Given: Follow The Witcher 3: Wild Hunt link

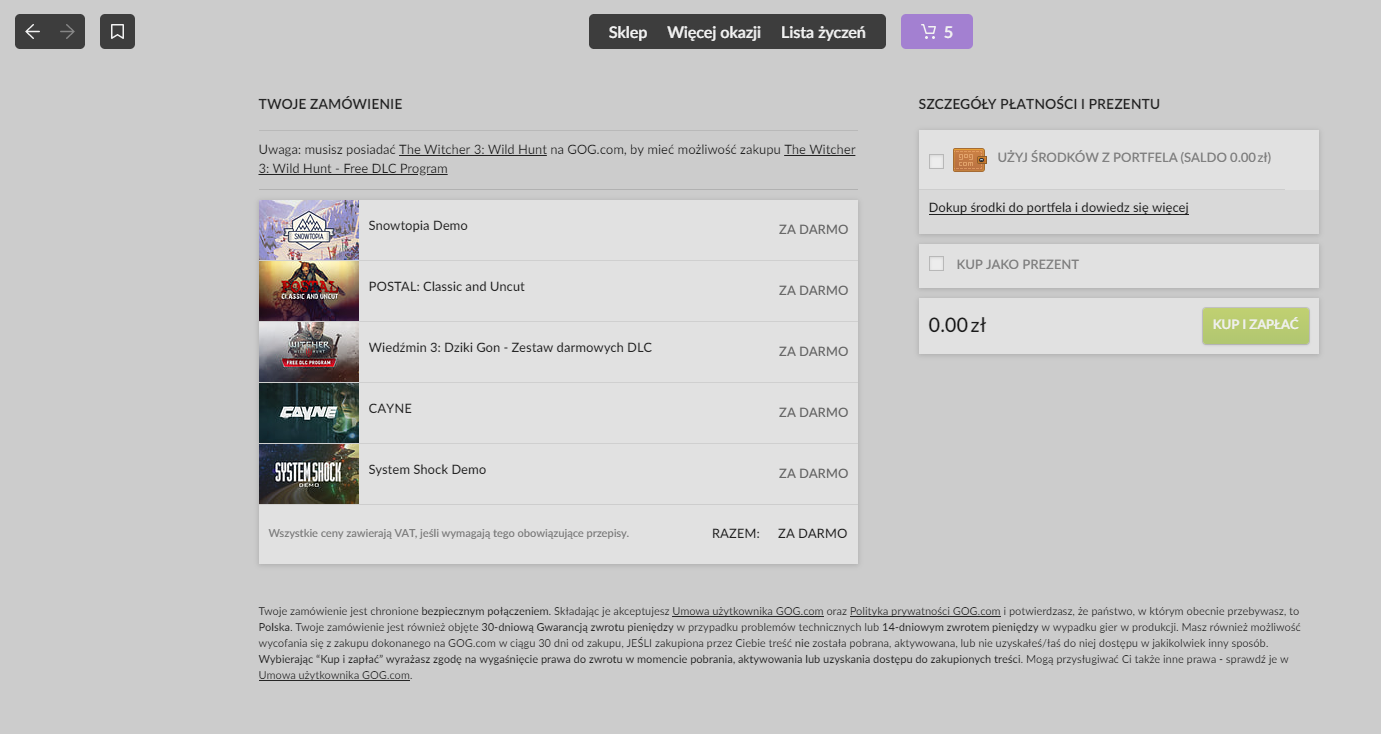Looking at the screenshot, I should coord(473,150).
